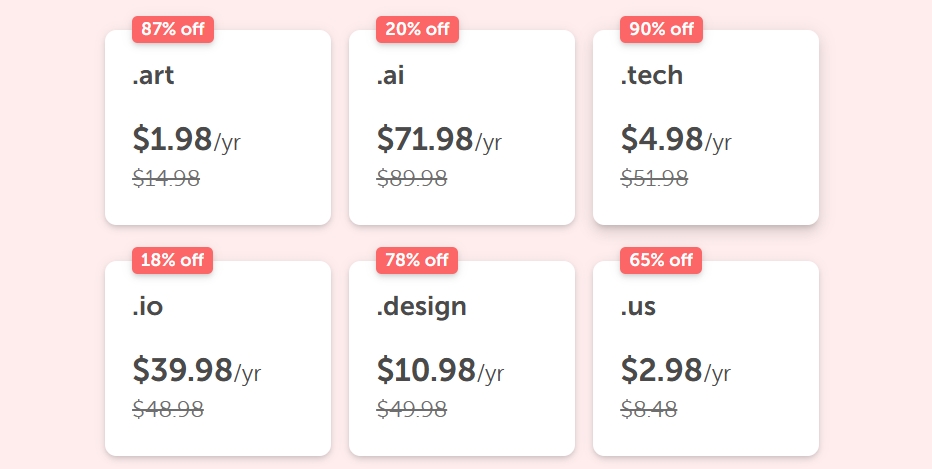This screenshot has width=932, height=469.
Task: Click the $4.98/yr price
Action: [676, 139]
